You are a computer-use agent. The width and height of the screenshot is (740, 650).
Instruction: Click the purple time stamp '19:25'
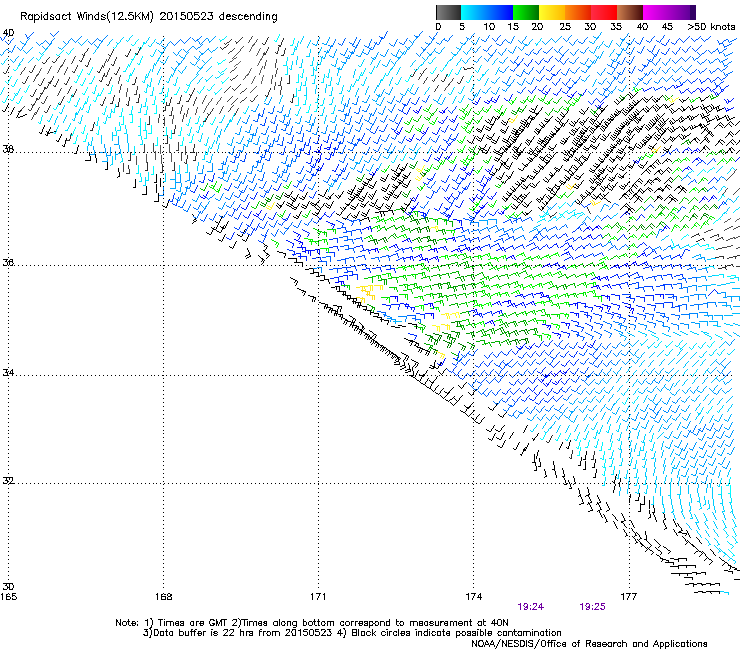coord(592,607)
